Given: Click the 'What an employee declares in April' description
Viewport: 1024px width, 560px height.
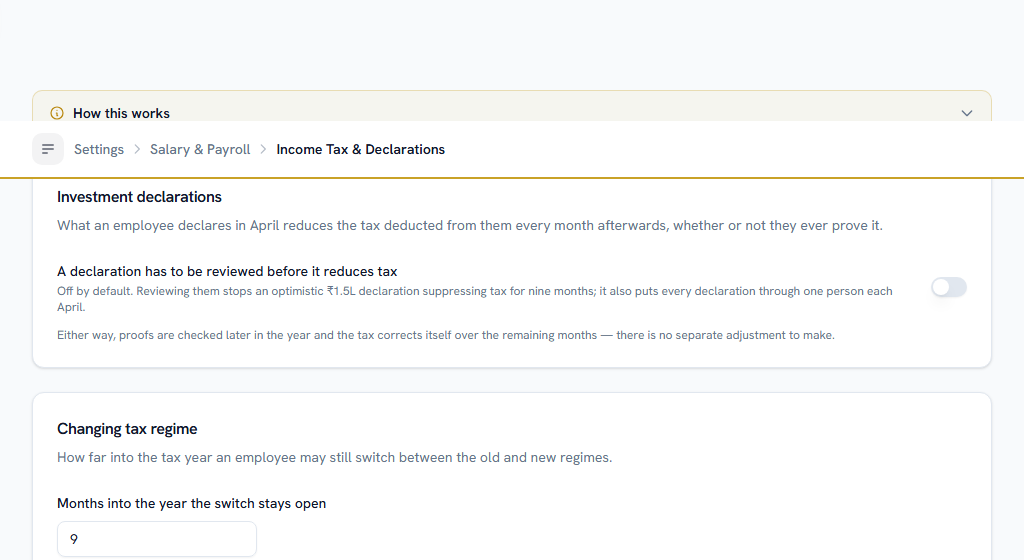Looking at the screenshot, I should click(x=470, y=225).
